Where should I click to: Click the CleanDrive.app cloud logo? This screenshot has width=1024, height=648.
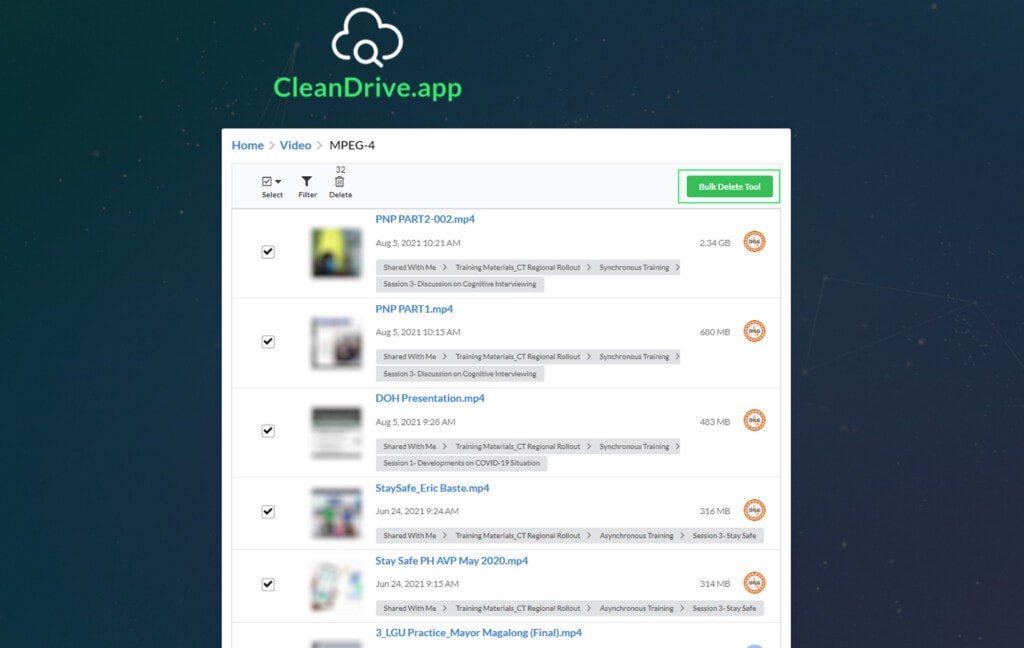(367, 37)
